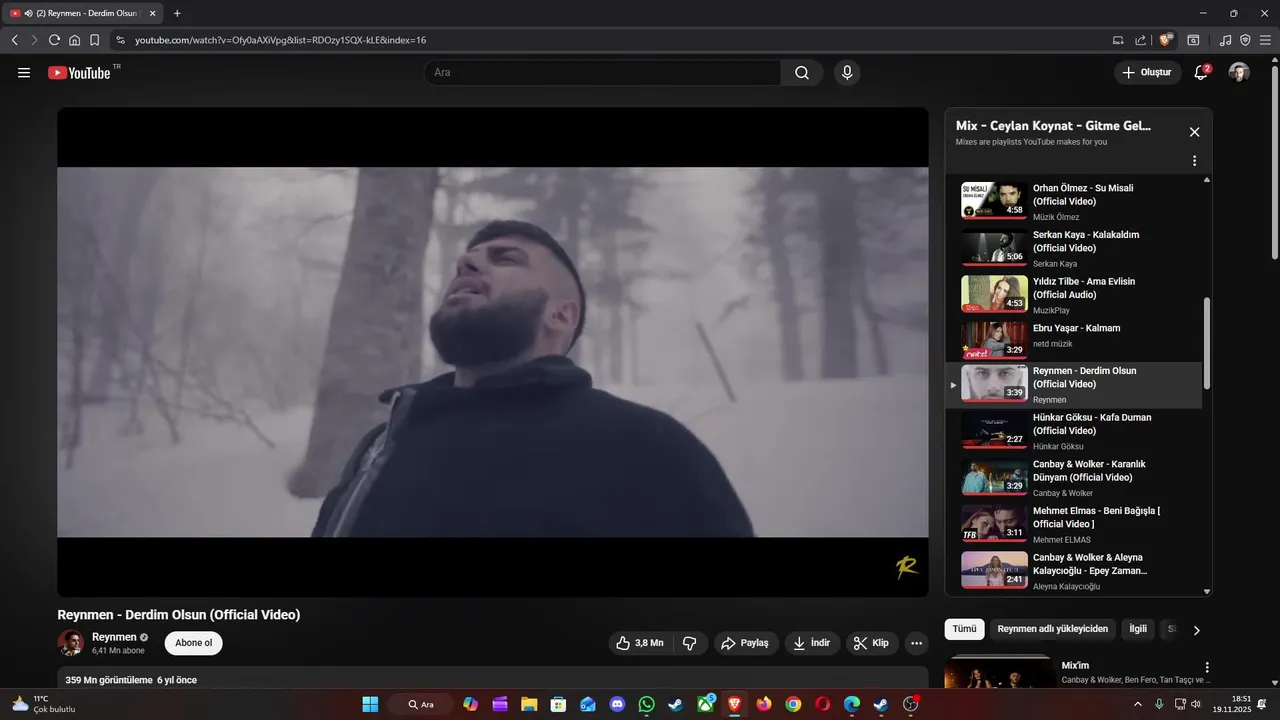1280x720 pixels.
Task: Open Brave Shields lion icon
Action: [x=1165, y=40]
